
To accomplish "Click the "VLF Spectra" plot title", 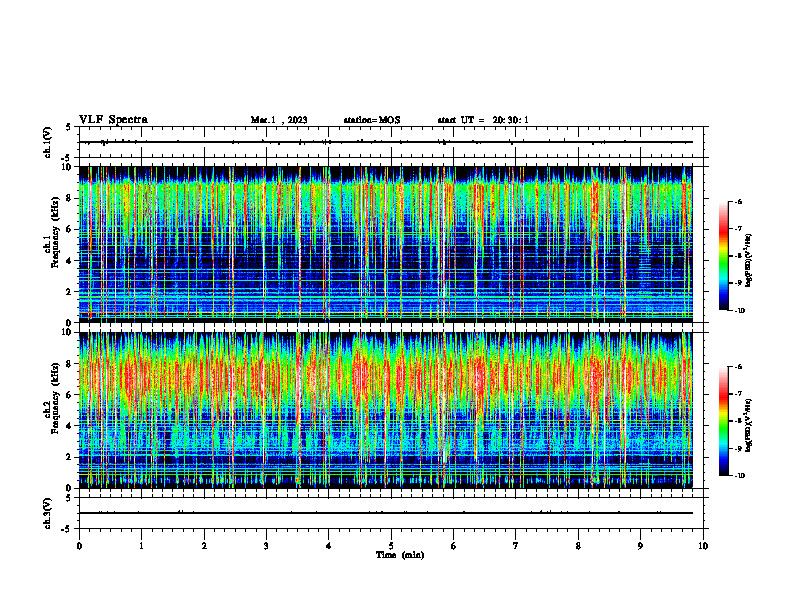I will 113,120.
